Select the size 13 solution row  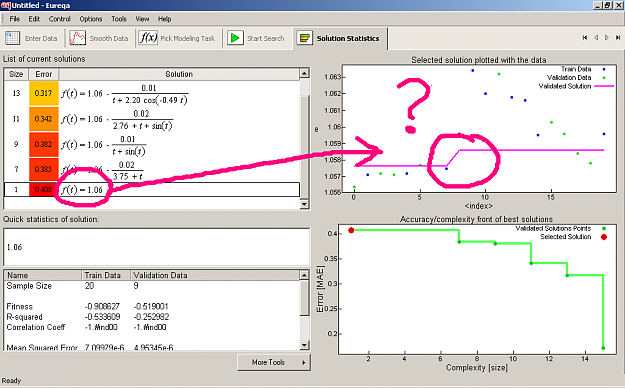coord(152,94)
